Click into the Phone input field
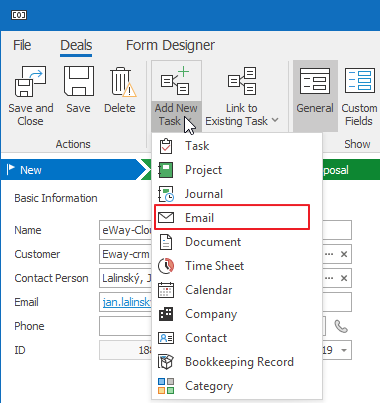This screenshot has height=403, width=380. click(212, 326)
